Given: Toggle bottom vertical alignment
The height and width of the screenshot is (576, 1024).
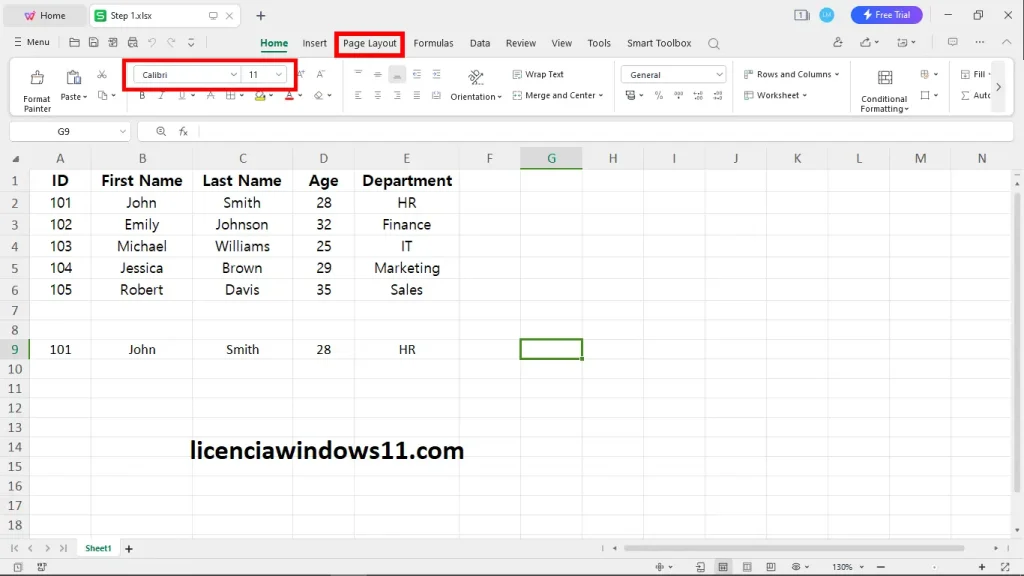Looking at the screenshot, I should (397, 74).
